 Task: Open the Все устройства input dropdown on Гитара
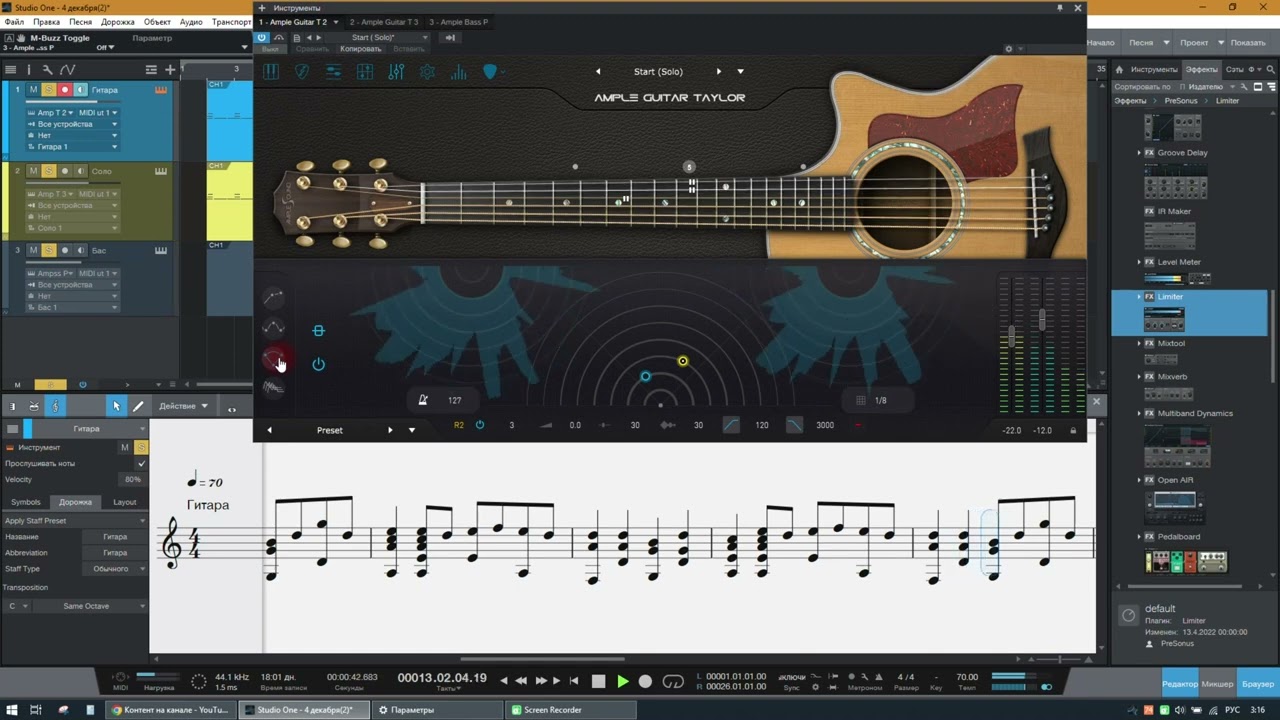(72, 124)
